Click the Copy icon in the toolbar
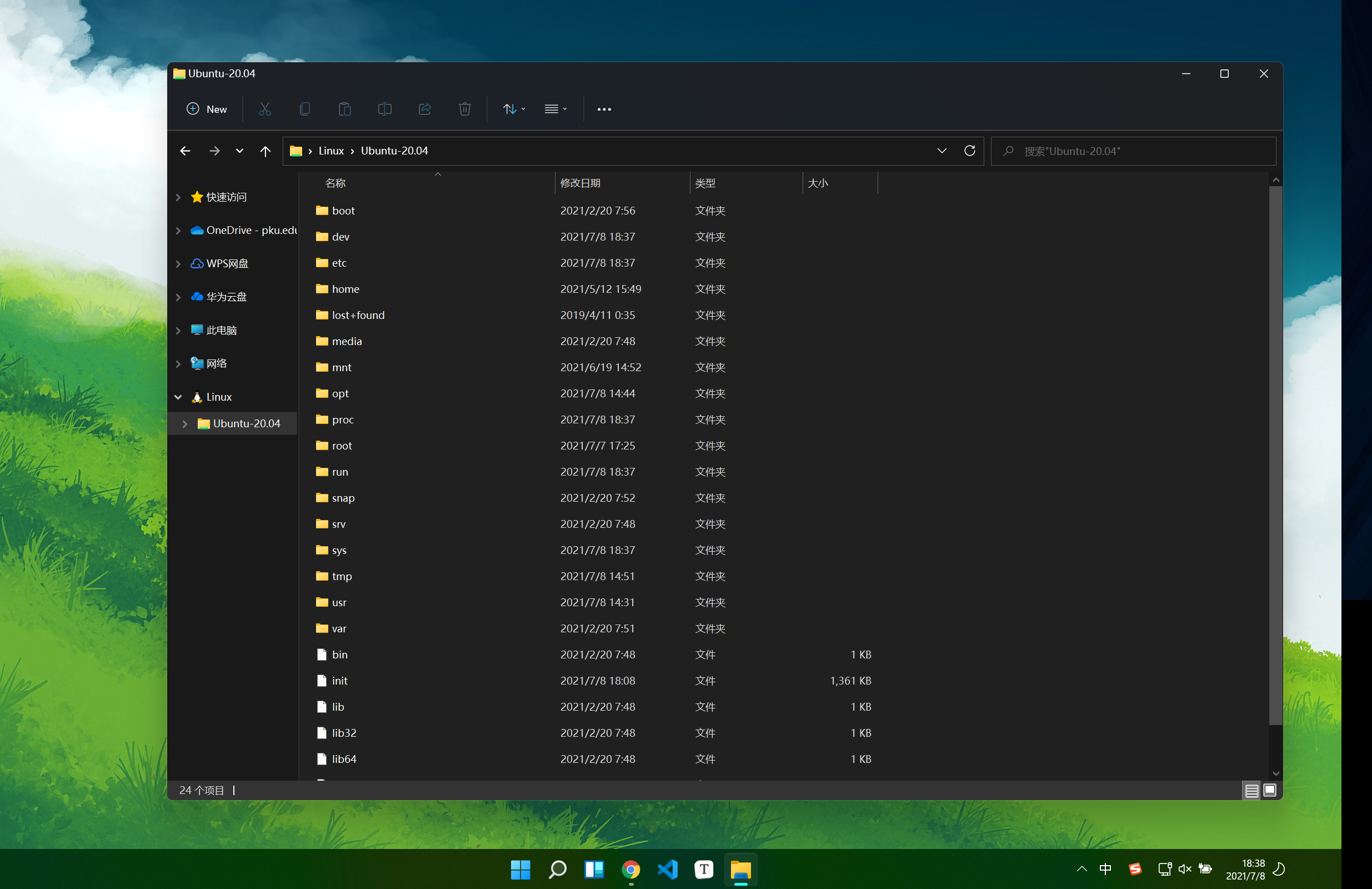The width and height of the screenshot is (1372, 889). [305, 109]
